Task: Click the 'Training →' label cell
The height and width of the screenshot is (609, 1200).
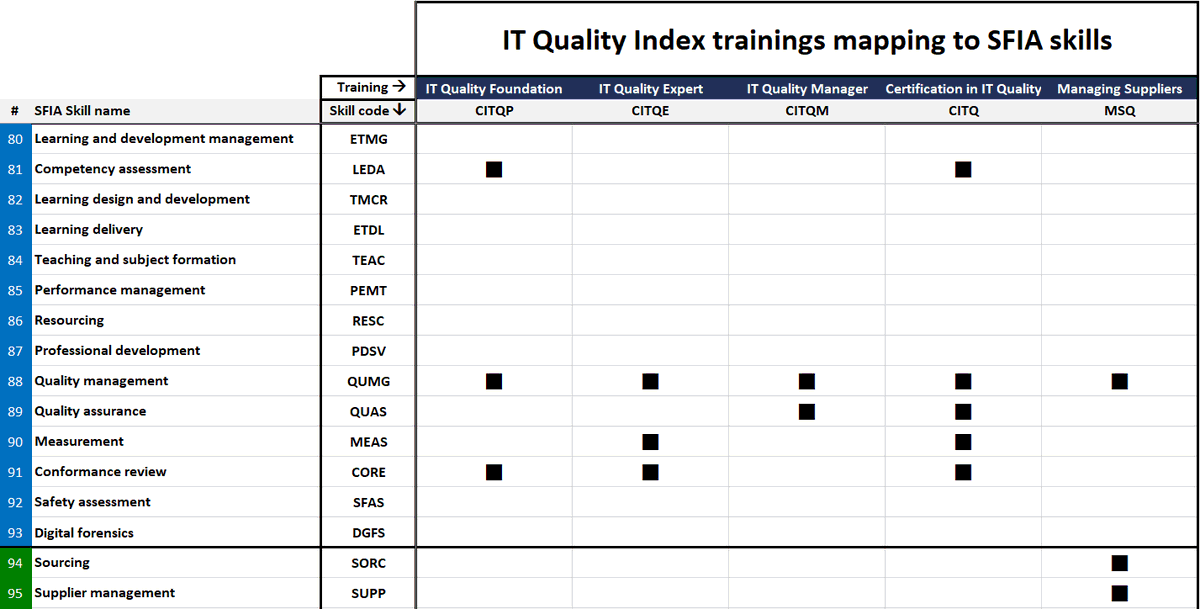Action: pos(368,88)
